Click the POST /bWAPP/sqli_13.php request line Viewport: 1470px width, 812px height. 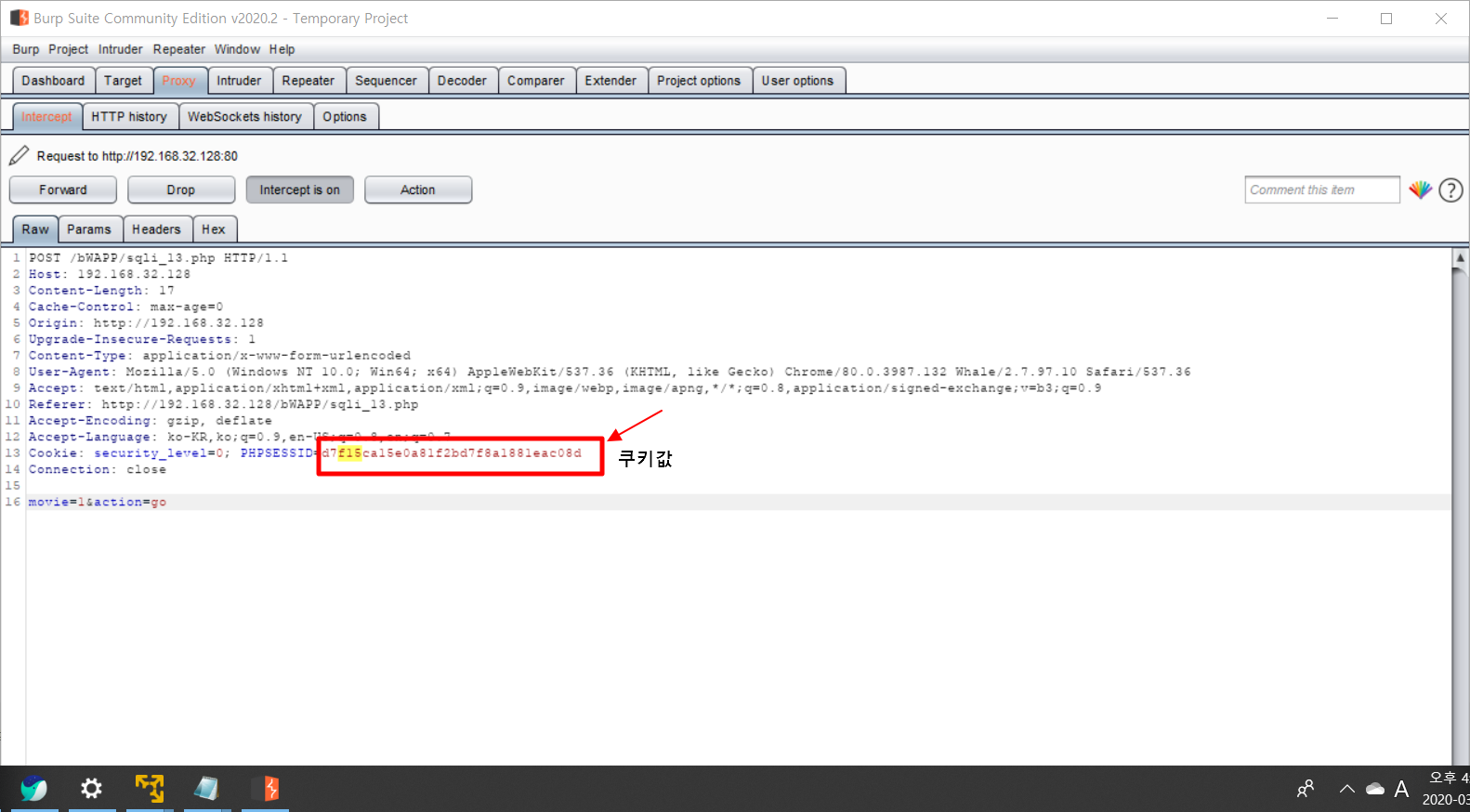pyautogui.click(x=158, y=258)
